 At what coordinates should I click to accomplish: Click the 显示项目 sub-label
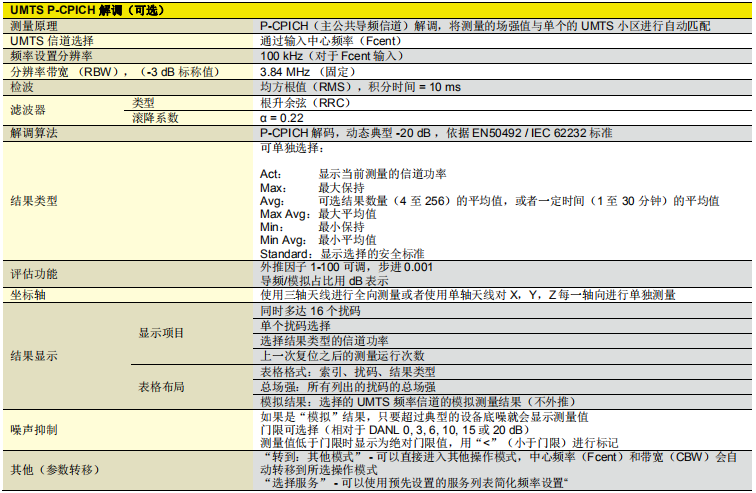[161, 333]
